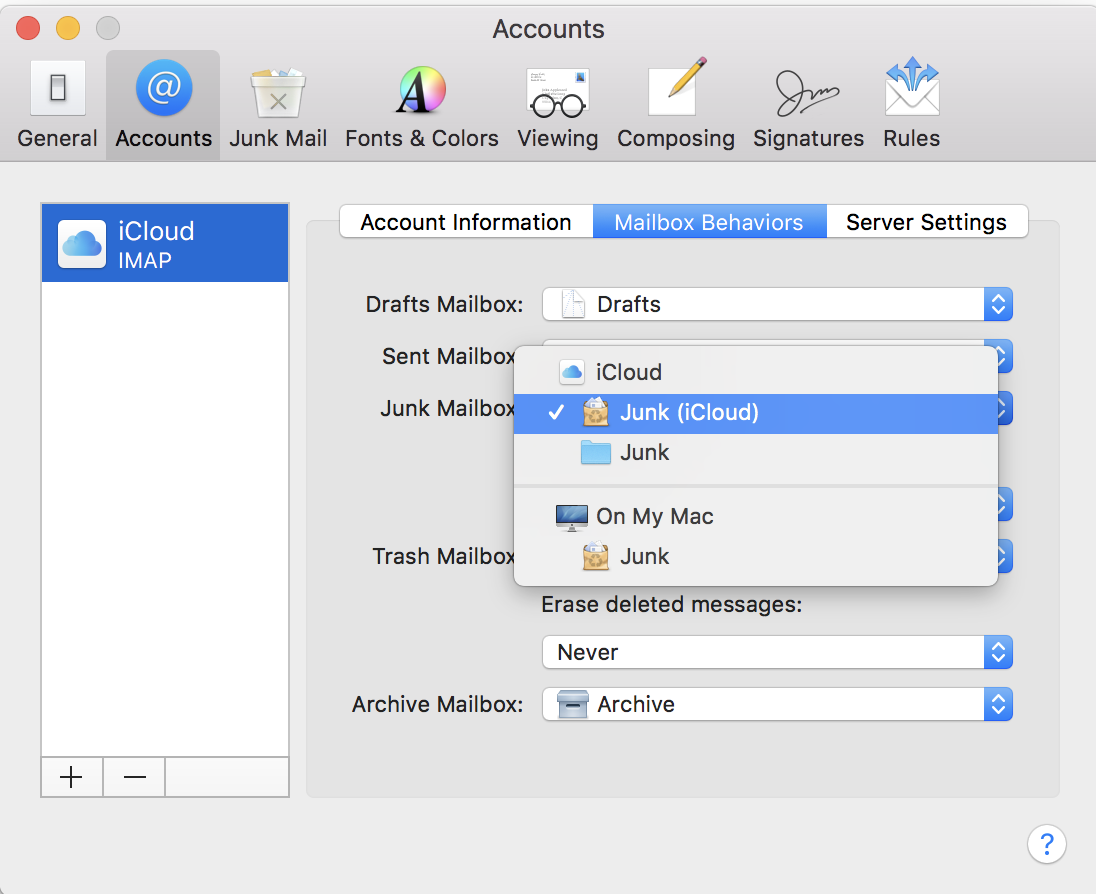Open the Composing preferences pane
1096x894 pixels.
tap(675, 105)
